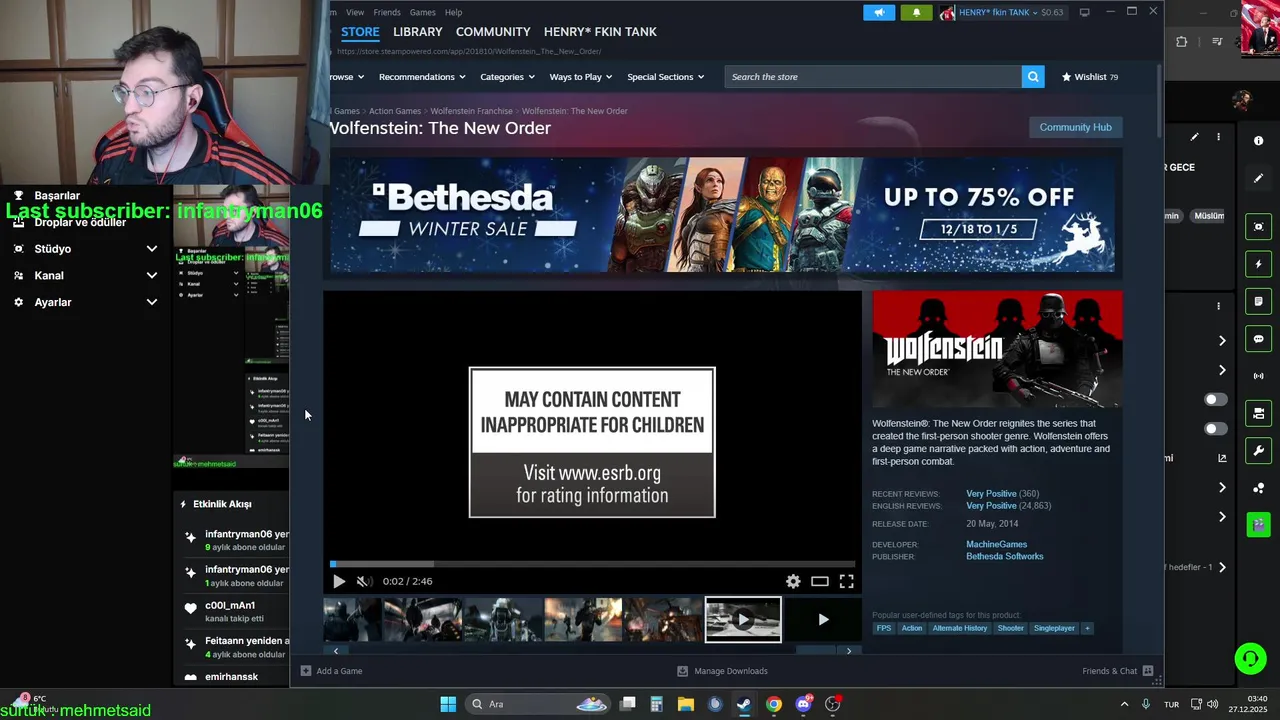Open Friends & Chat
This screenshot has height=720, width=1280.
(x=1117, y=671)
